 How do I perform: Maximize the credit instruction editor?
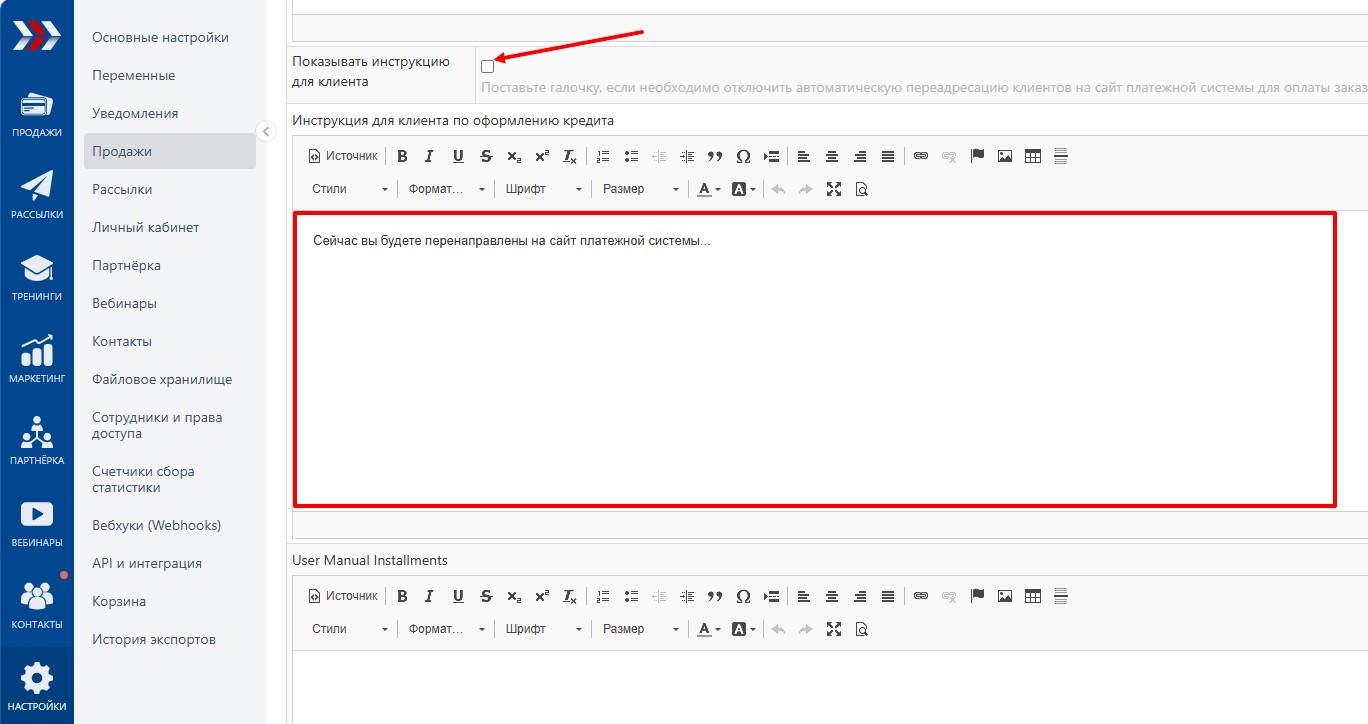834,189
